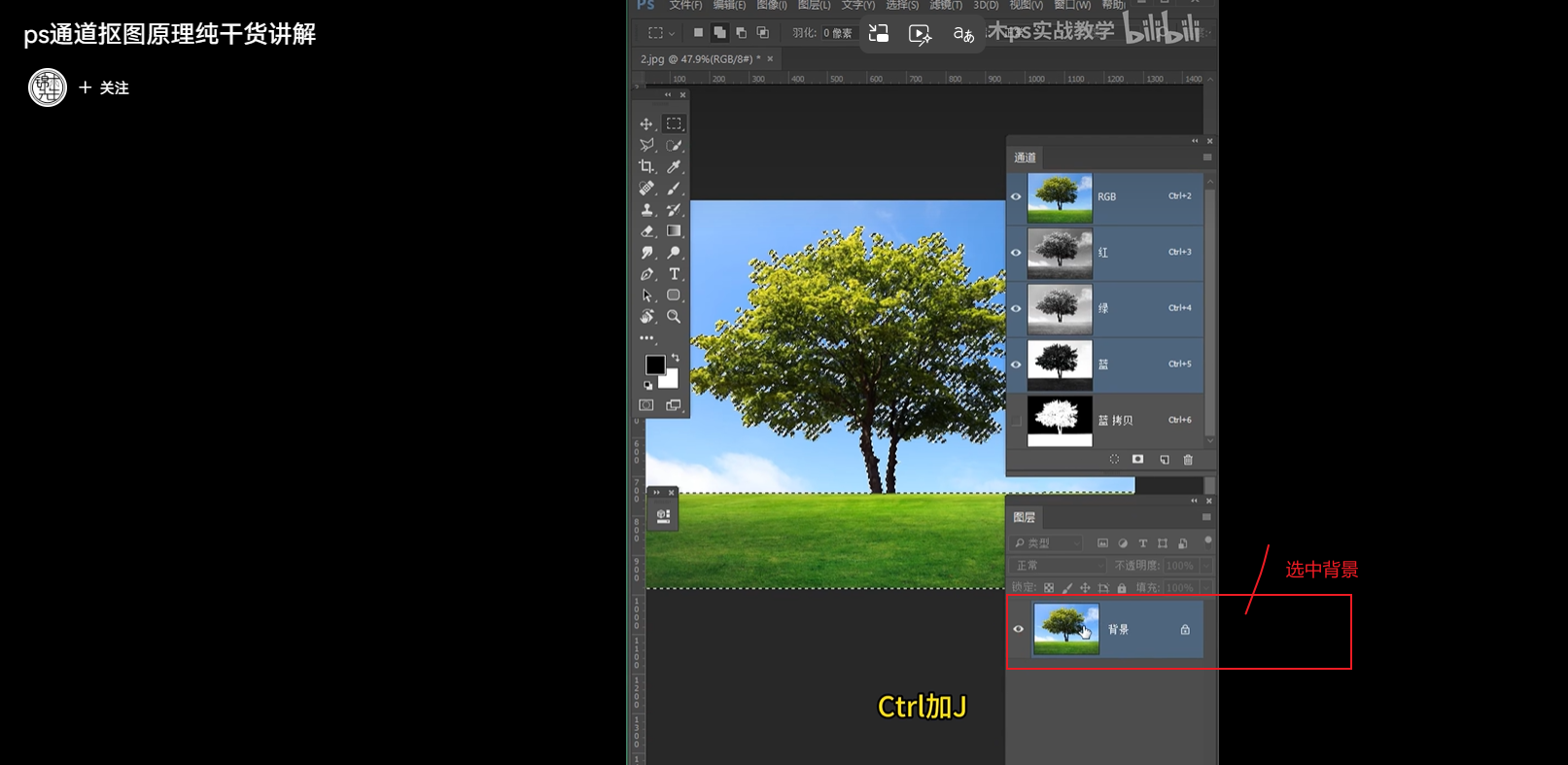1568x765 pixels.
Task: Open the layer filter 类型 dropdown
Action: 1047,543
